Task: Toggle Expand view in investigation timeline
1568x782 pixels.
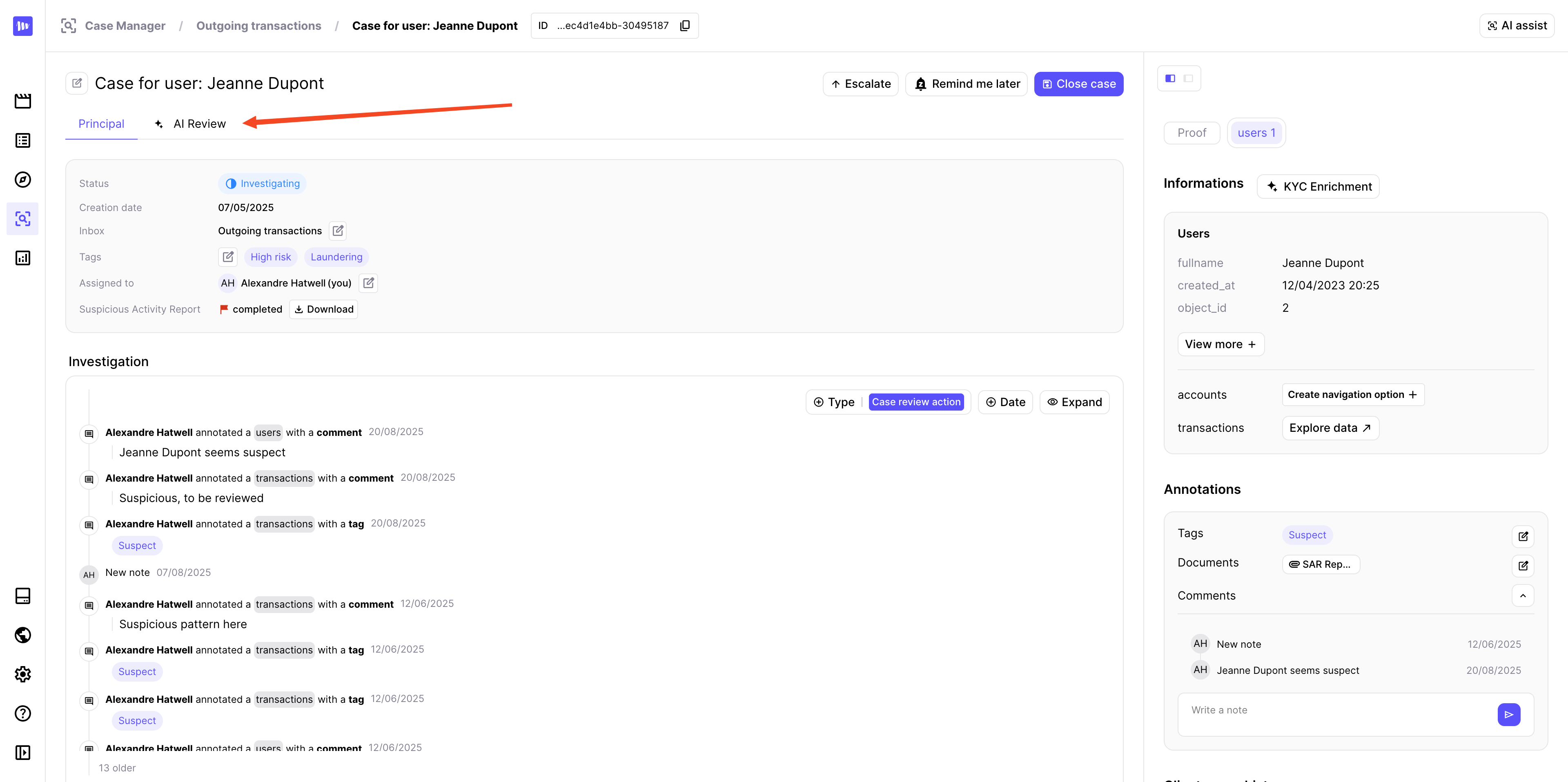Action: [x=1074, y=402]
